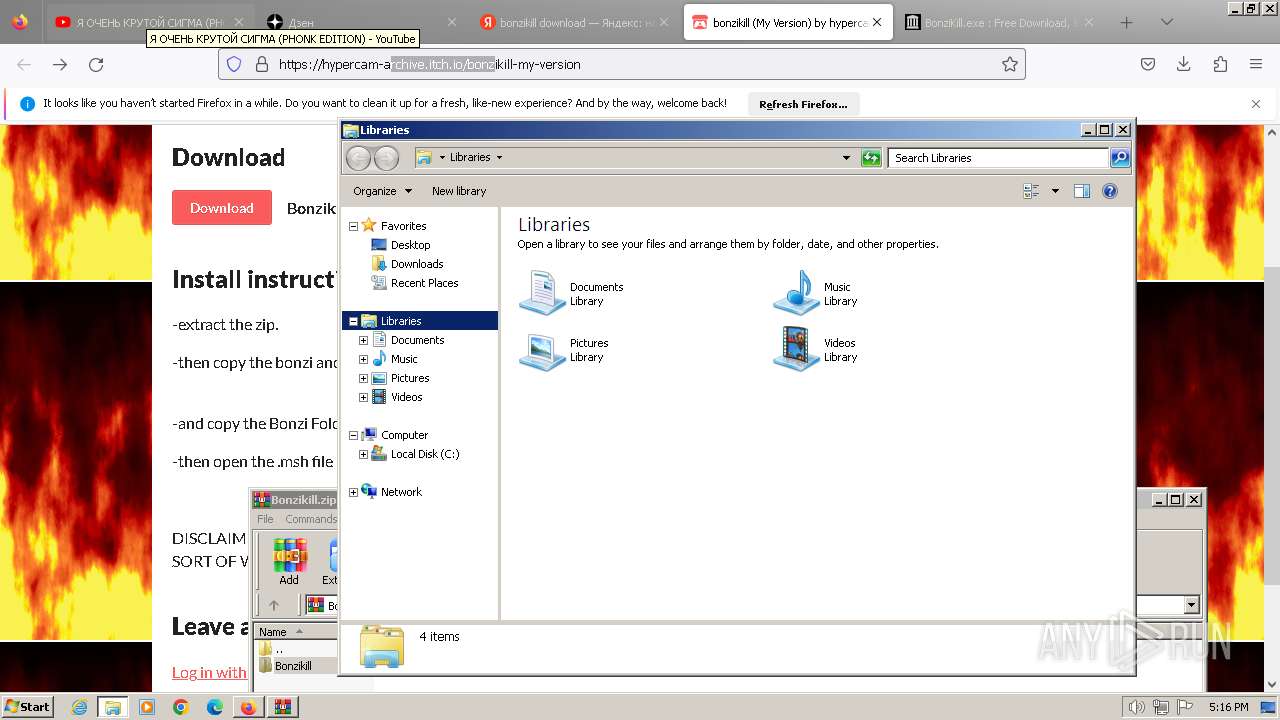Viewport: 1280px width, 720px height.
Task: Open the Organize dropdown menu
Action: click(382, 191)
